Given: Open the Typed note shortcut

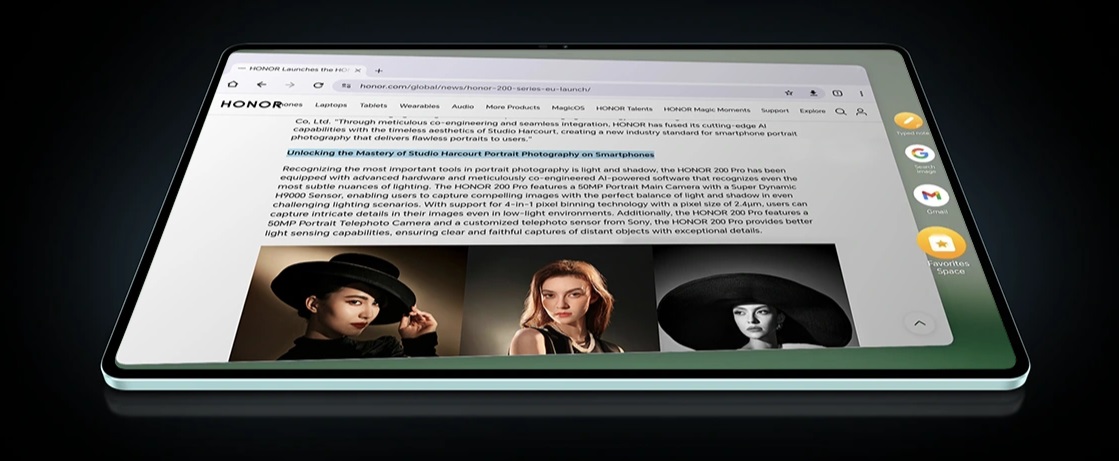Looking at the screenshot, I should click(x=908, y=121).
